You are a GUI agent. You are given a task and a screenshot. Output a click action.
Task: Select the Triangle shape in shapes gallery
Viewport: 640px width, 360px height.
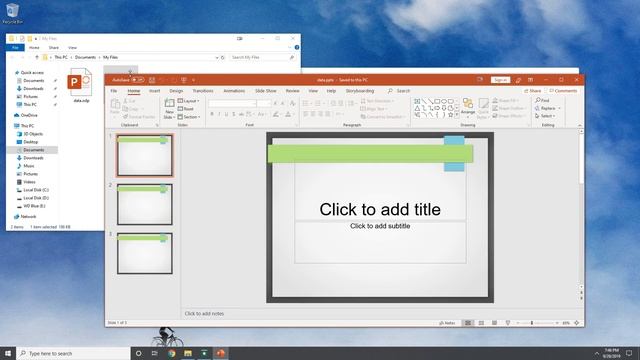click(x=417, y=108)
